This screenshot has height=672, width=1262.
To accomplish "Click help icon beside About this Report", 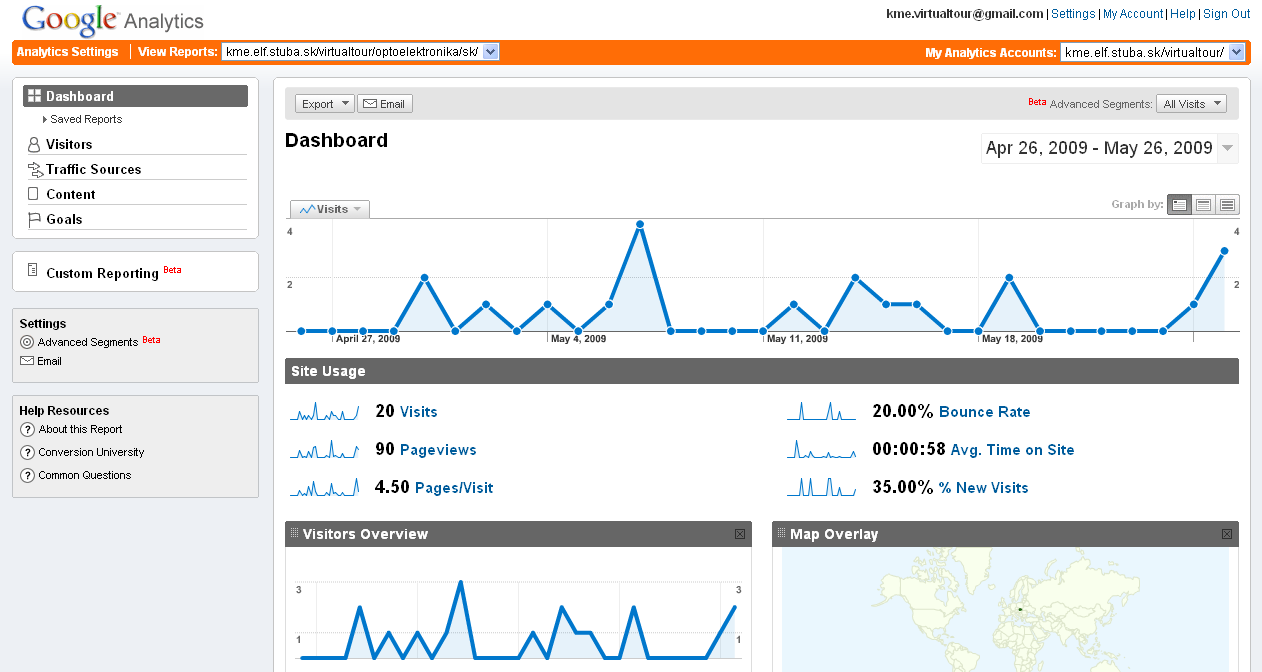I will [28, 430].
